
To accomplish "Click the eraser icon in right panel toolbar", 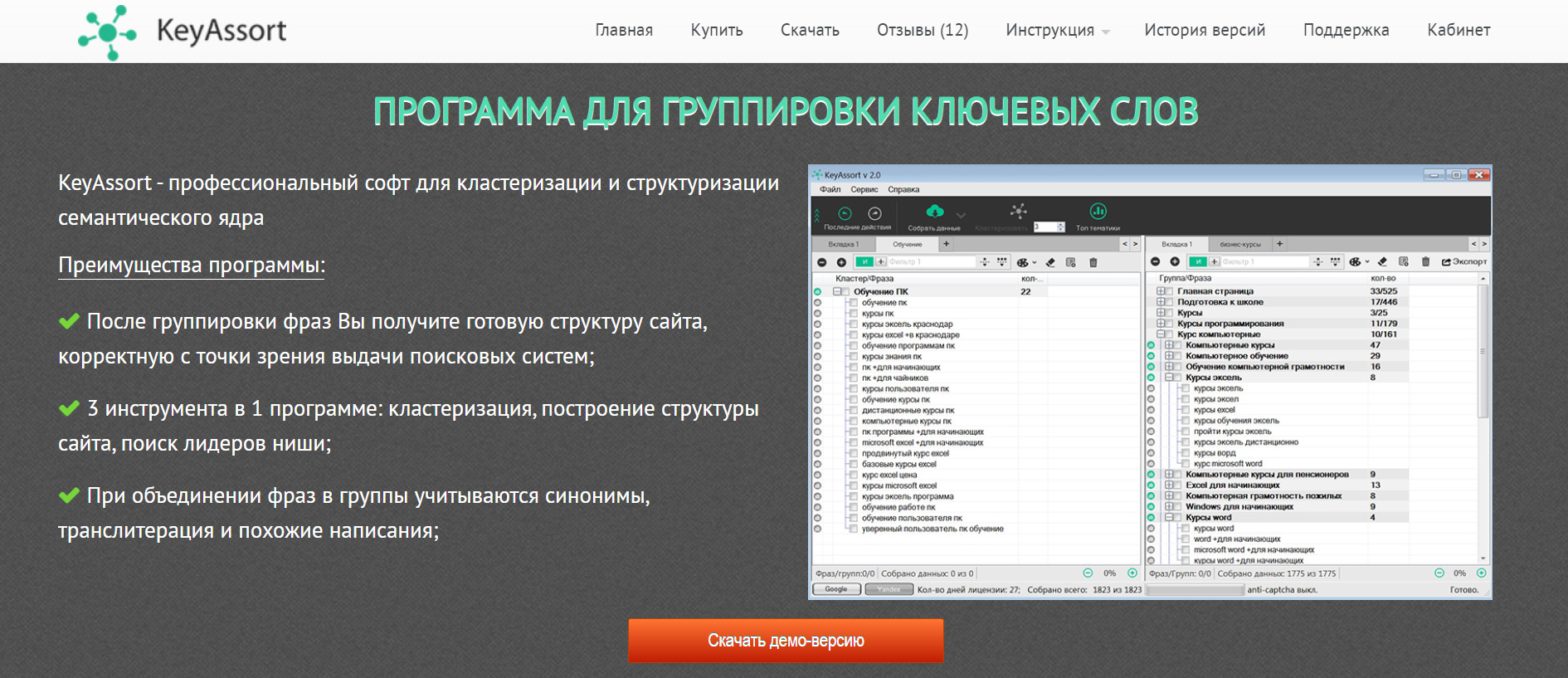I will [x=1382, y=261].
